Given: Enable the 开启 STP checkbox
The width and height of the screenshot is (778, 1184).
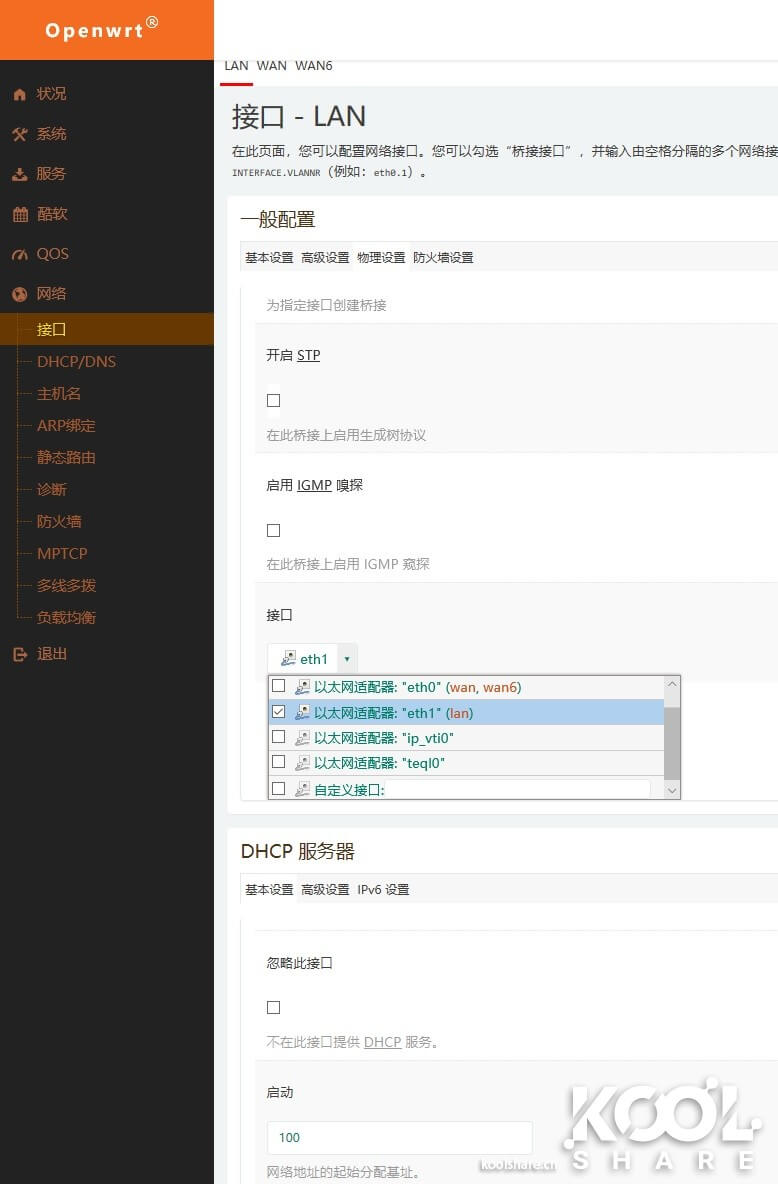Looking at the screenshot, I should coord(273,400).
